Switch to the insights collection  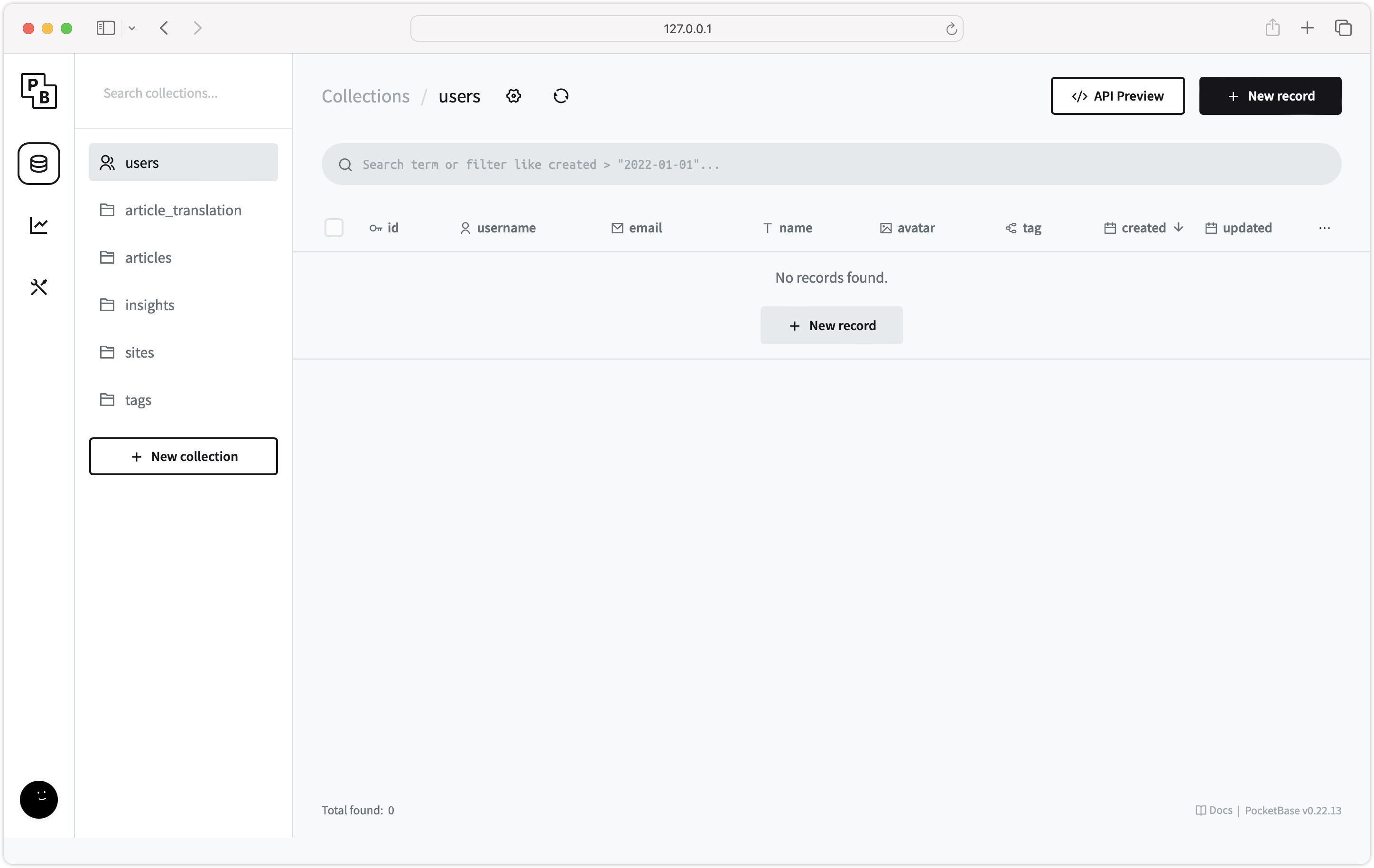coord(149,305)
